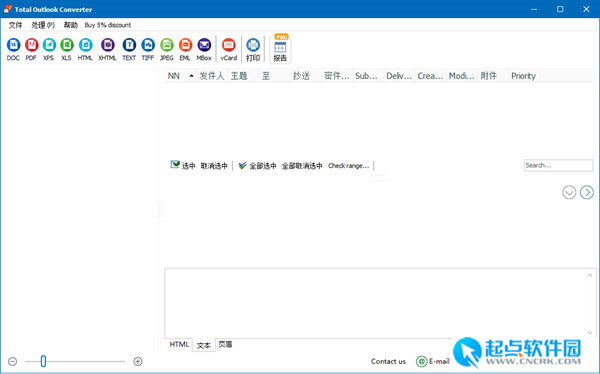Screen dimensions: 600x374
Task: Click the zoom in plus icon
Action: click(x=138, y=361)
